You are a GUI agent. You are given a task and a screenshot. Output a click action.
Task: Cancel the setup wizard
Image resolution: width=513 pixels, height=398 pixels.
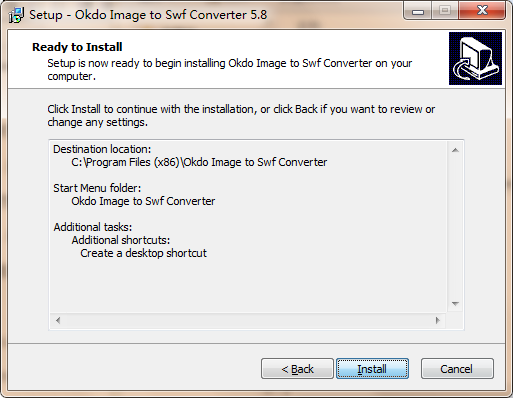457,369
